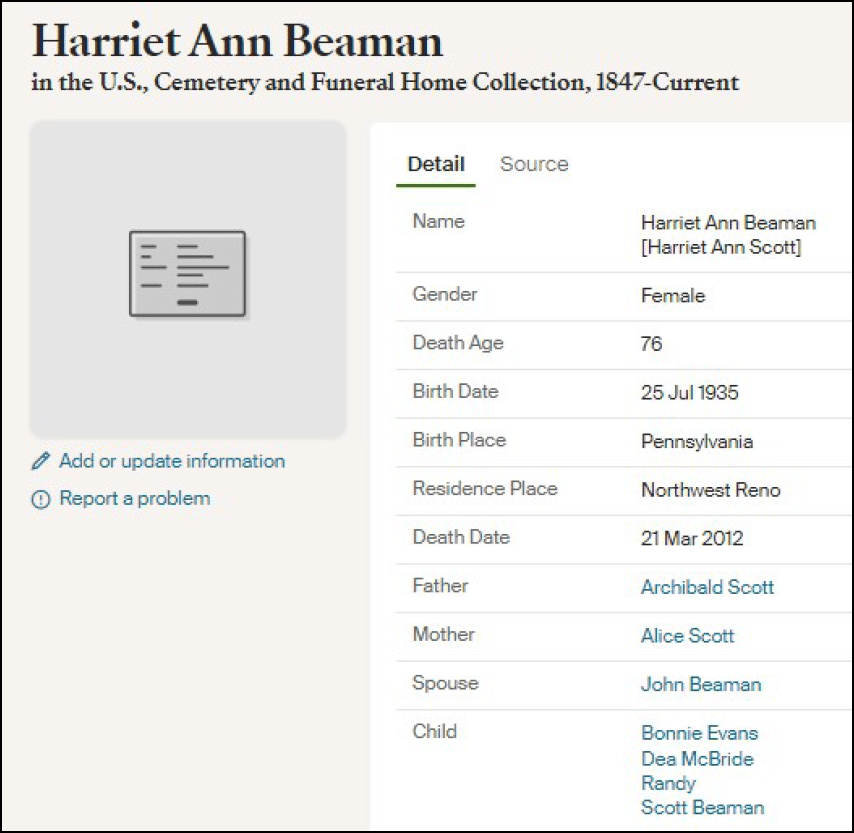
Task: Open Add or update information link
Action: (172, 461)
